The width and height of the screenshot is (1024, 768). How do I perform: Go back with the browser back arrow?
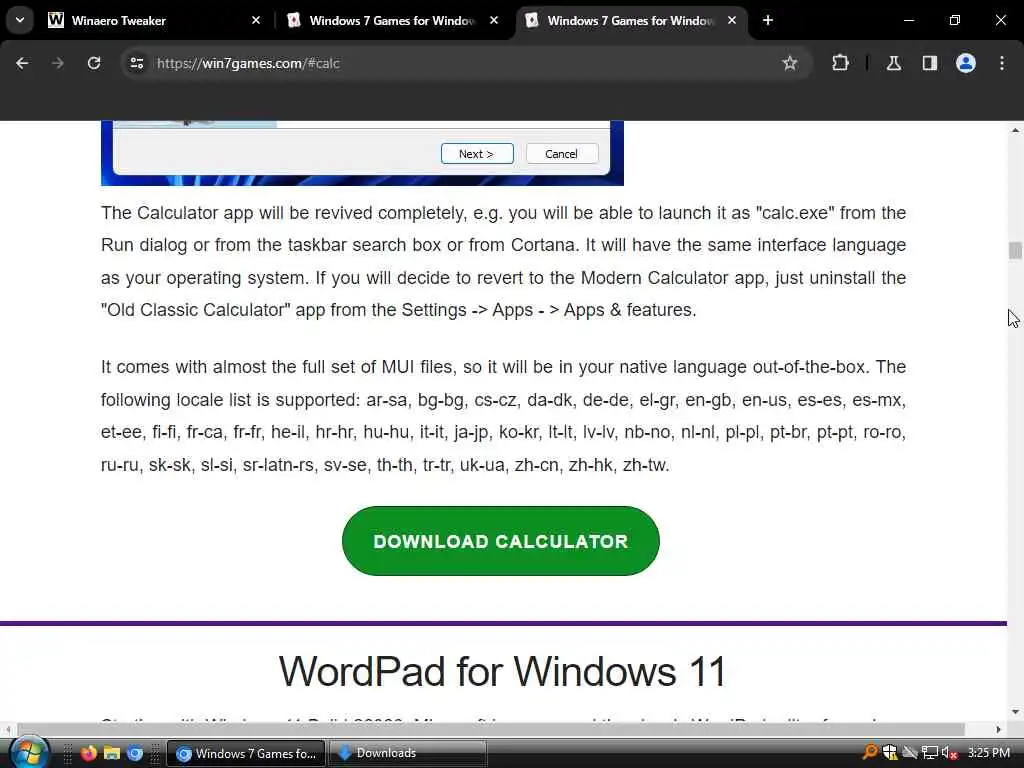[22, 63]
